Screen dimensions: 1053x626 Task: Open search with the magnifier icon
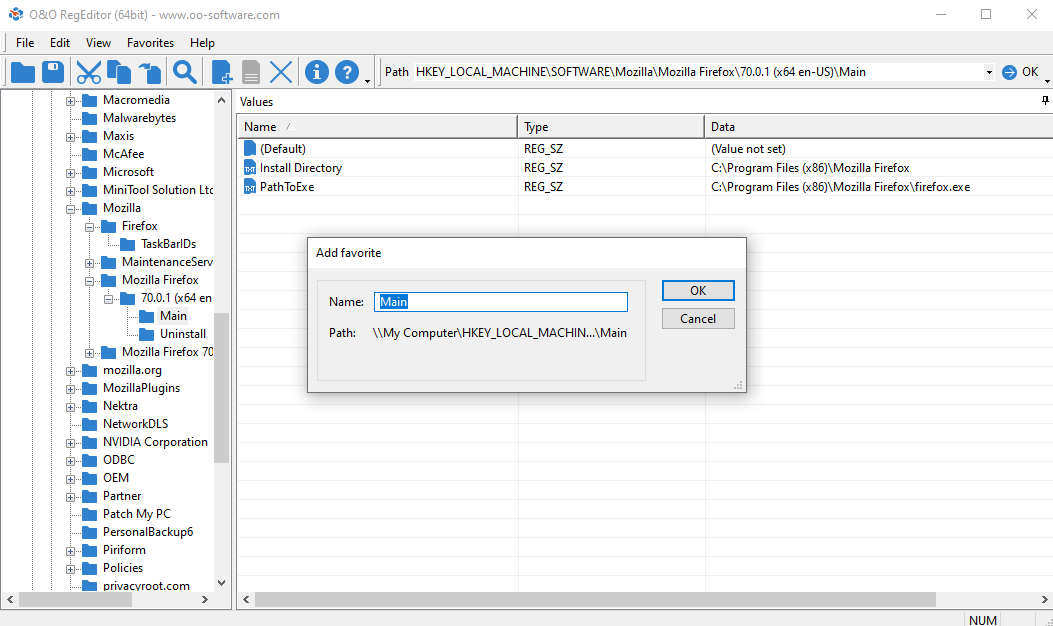[x=185, y=72]
